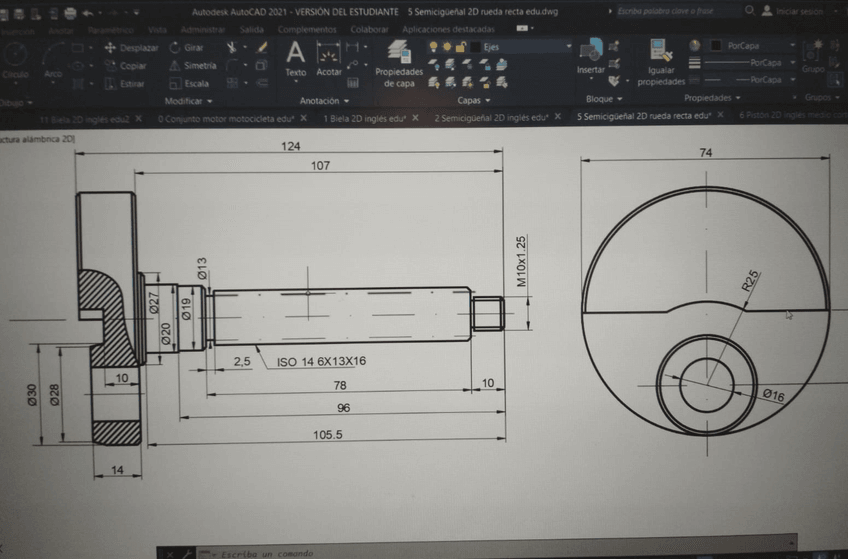Screen dimensions: 848x559
Task: Open the PorCapa object color dropdown
Action: (760, 46)
